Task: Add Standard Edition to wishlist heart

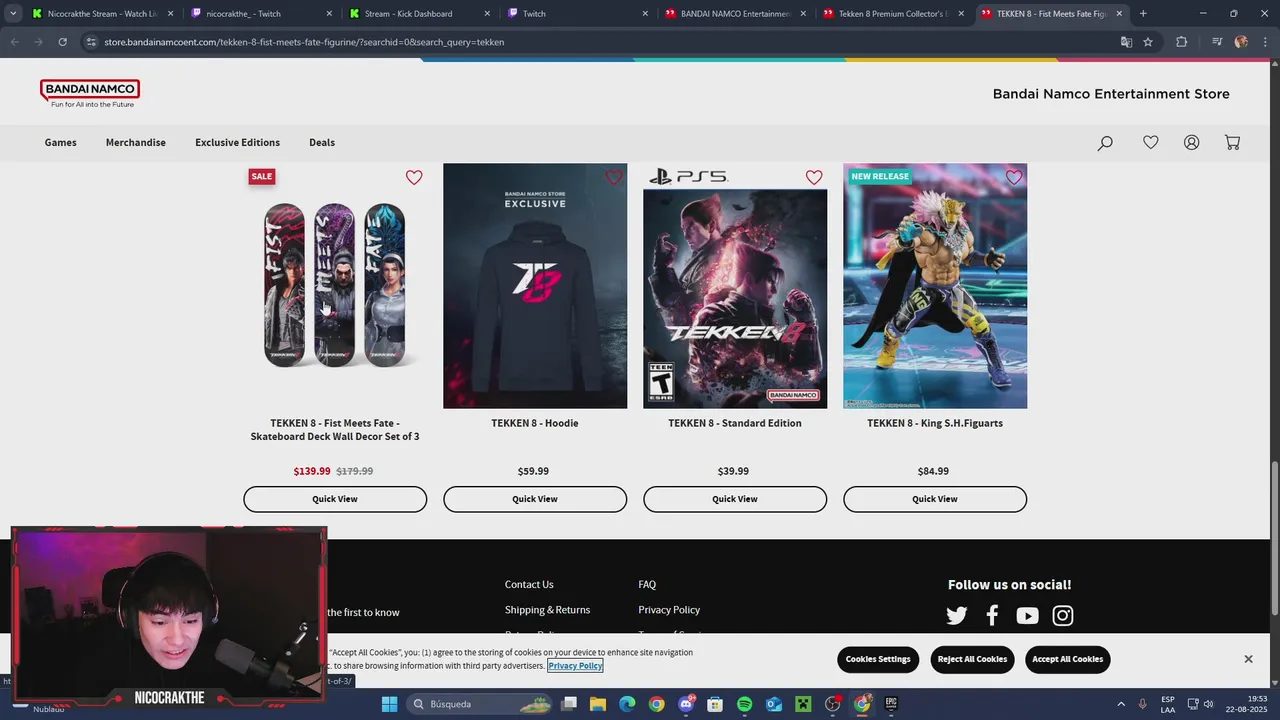Action: click(814, 177)
